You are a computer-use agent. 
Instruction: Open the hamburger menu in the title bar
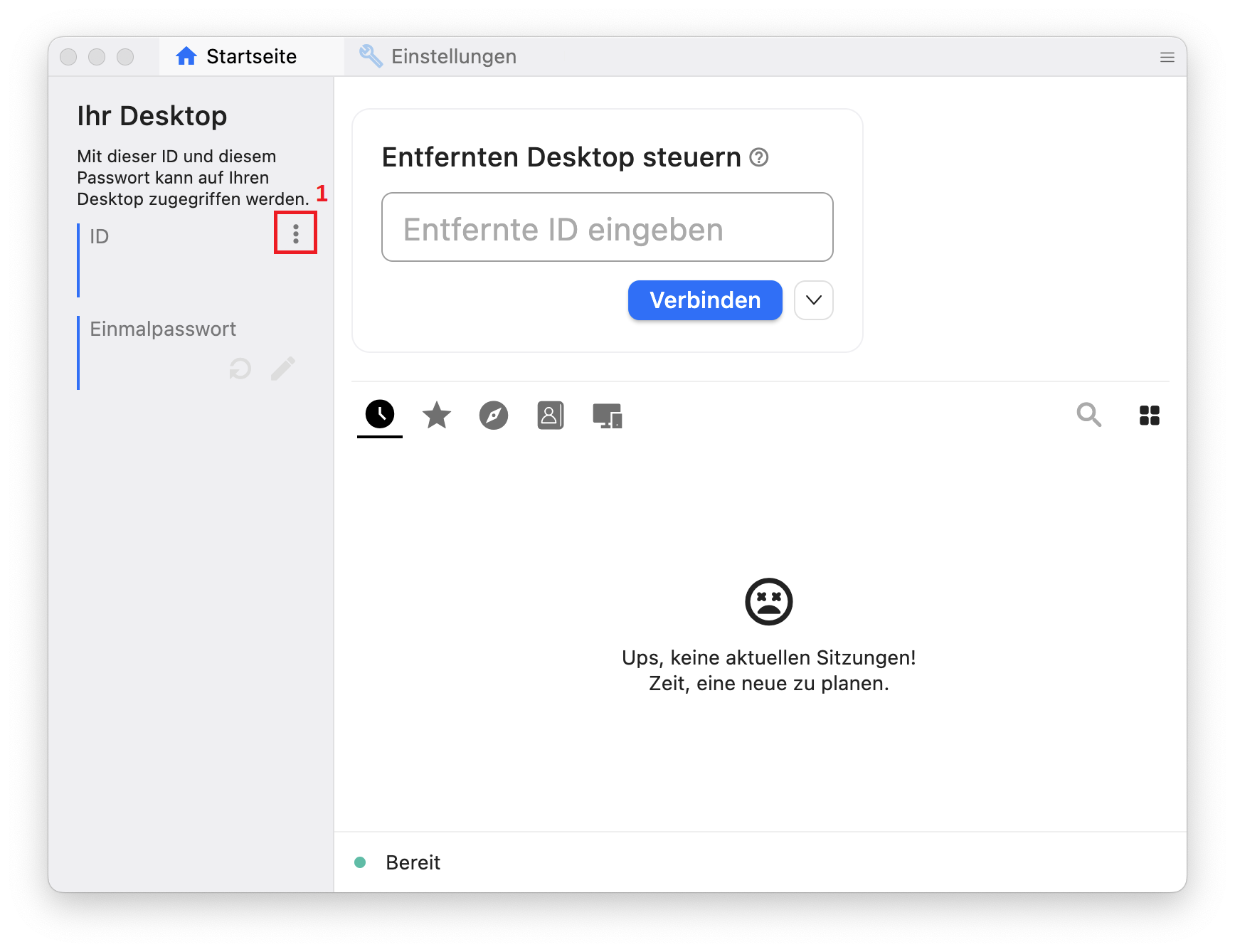(1167, 57)
